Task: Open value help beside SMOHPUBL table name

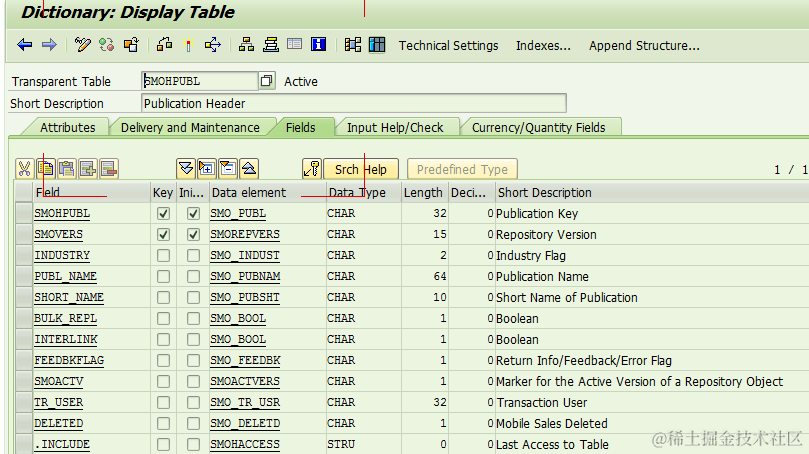Action: (x=267, y=81)
